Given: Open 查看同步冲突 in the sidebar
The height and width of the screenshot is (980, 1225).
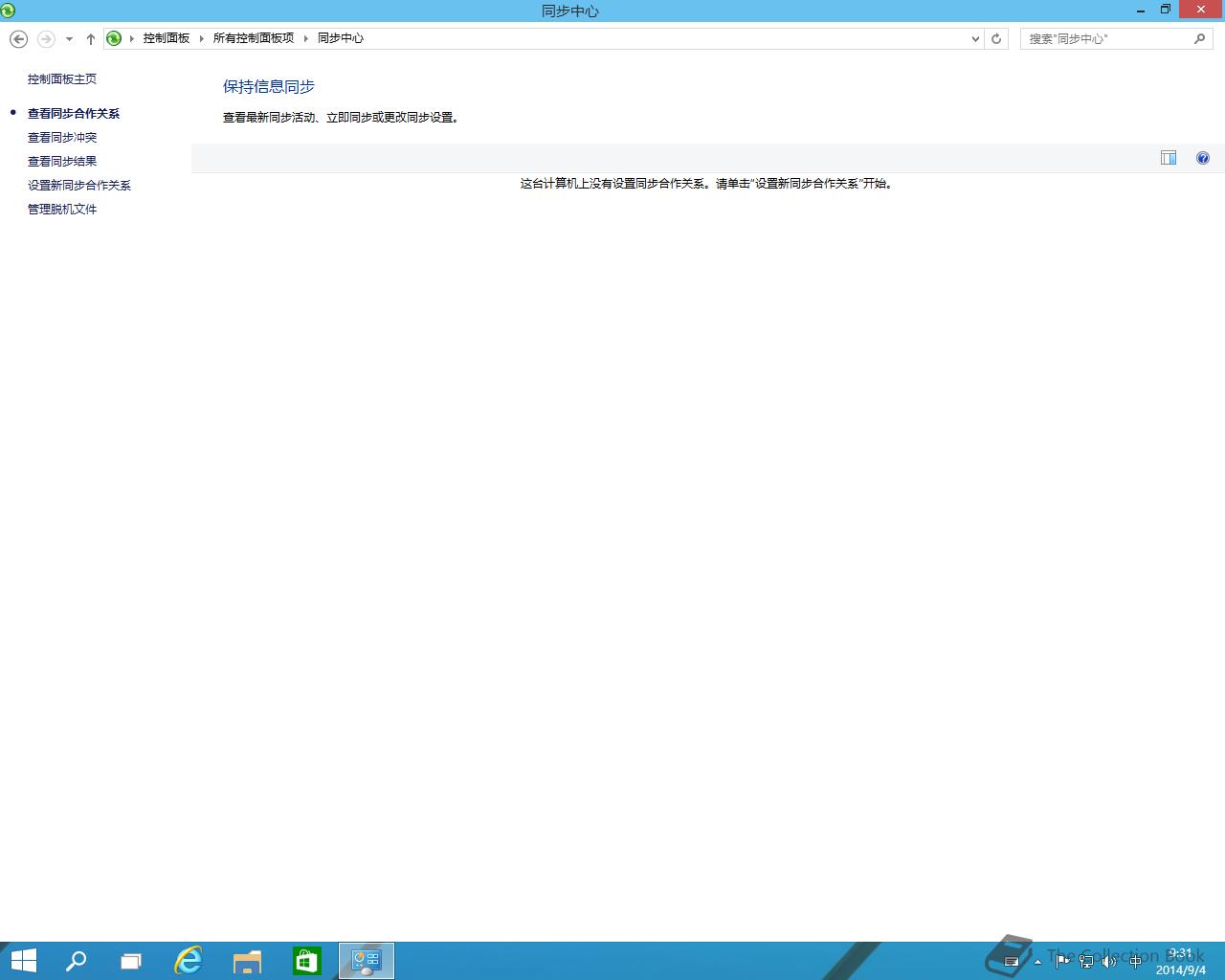Looking at the screenshot, I should click(62, 138).
